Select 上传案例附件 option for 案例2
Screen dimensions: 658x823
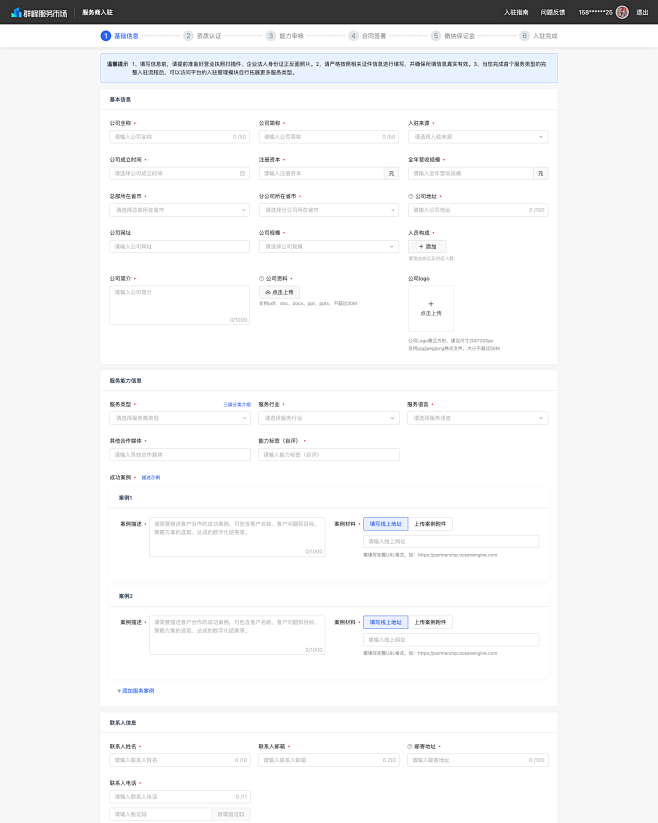(x=430, y=622)
